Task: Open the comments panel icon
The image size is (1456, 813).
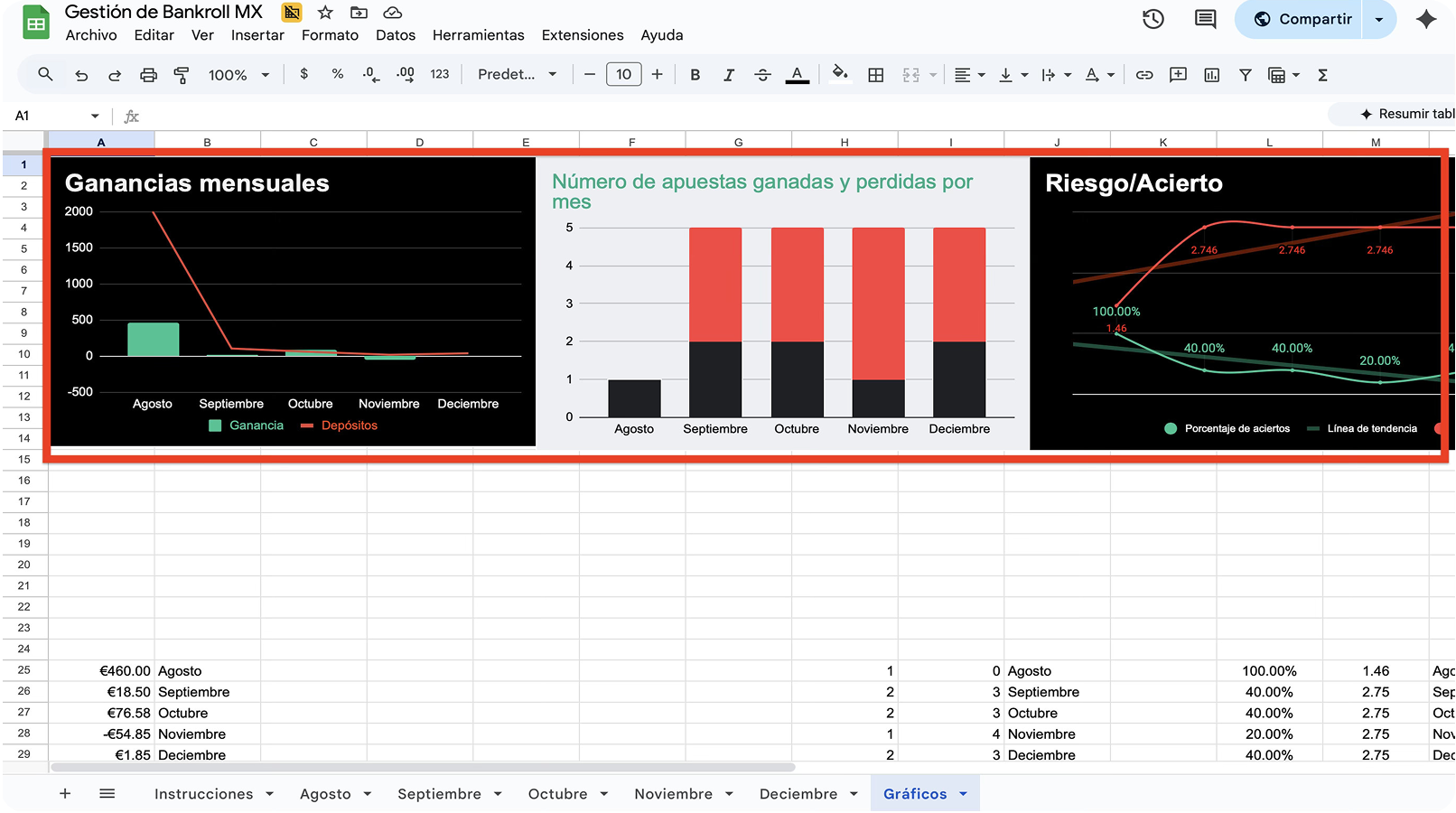Action: pos(1205,19)
